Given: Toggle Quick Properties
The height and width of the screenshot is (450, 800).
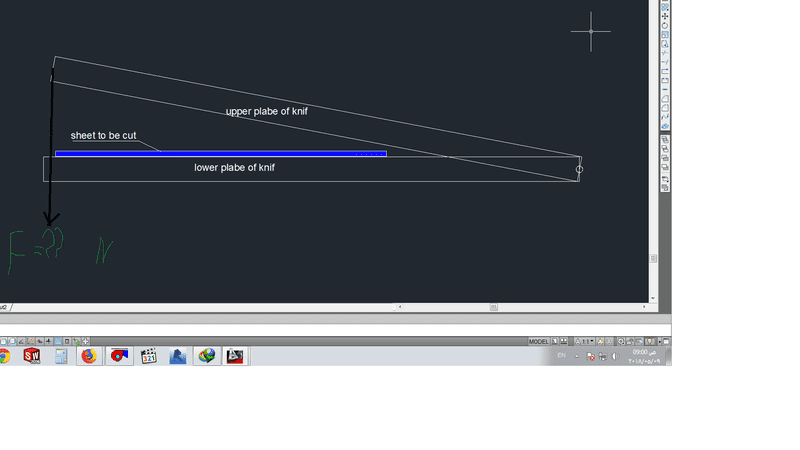Looking at the screenshot, I should 67,341.
